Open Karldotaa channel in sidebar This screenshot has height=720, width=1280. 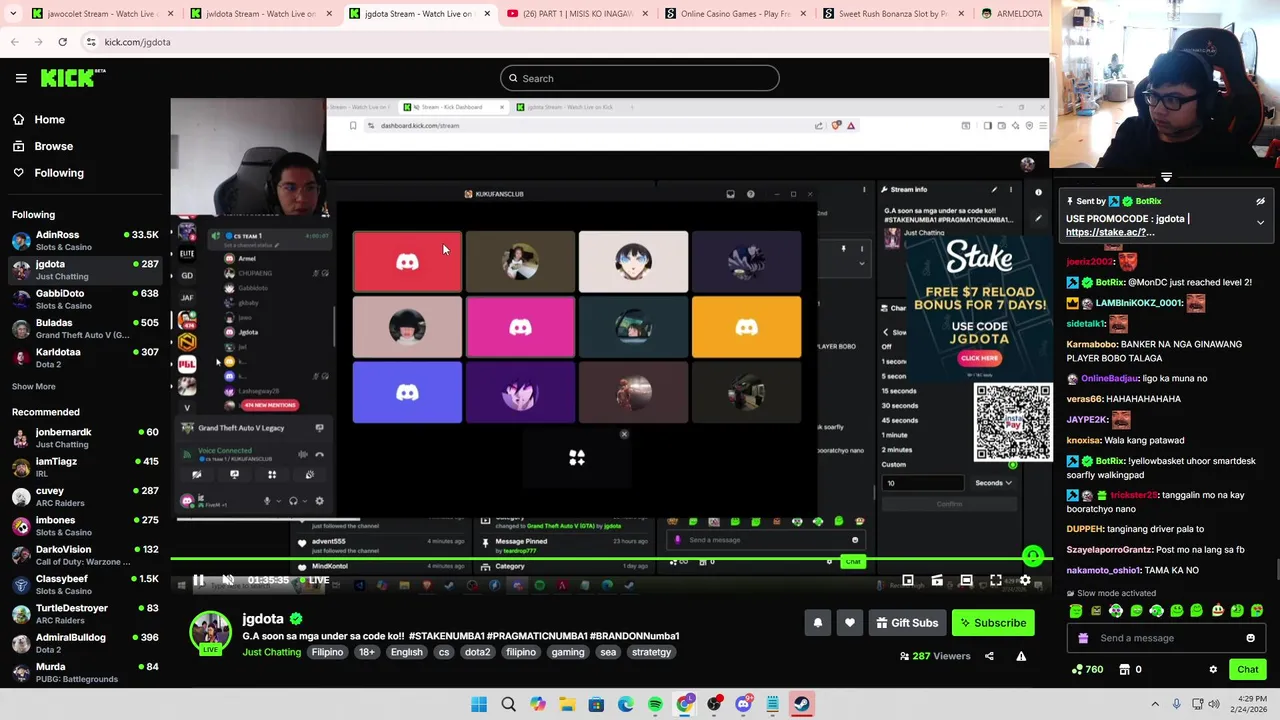pos(85,358)
